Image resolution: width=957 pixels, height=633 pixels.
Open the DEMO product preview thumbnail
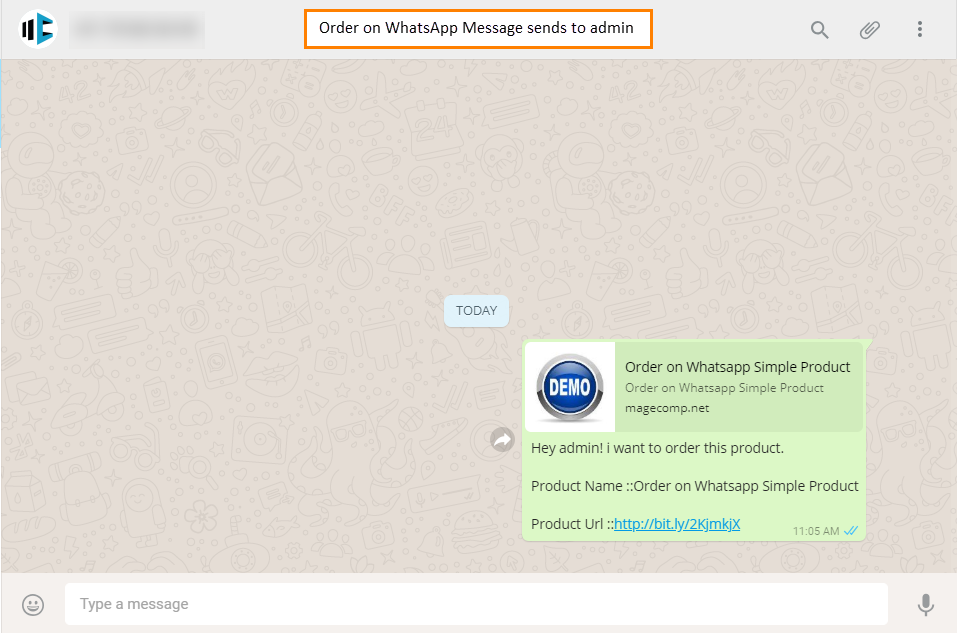point(570,387)
